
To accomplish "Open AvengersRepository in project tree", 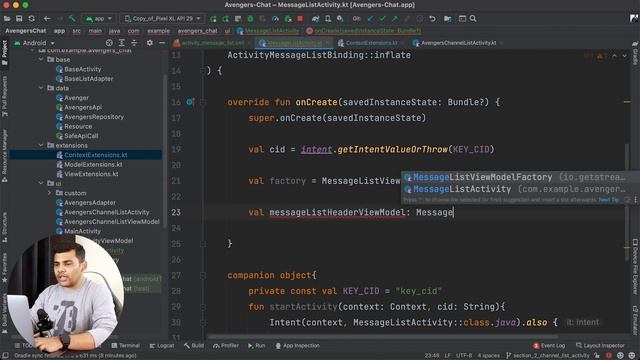I will tap(90, 117).
